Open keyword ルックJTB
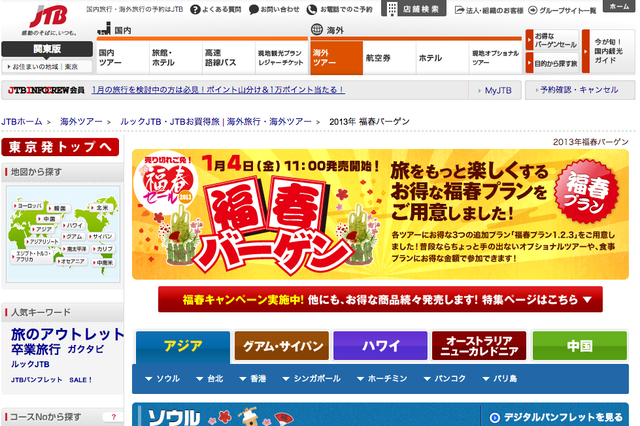The width and height of the screenshot is (640, 426). [x=30, y=364]
